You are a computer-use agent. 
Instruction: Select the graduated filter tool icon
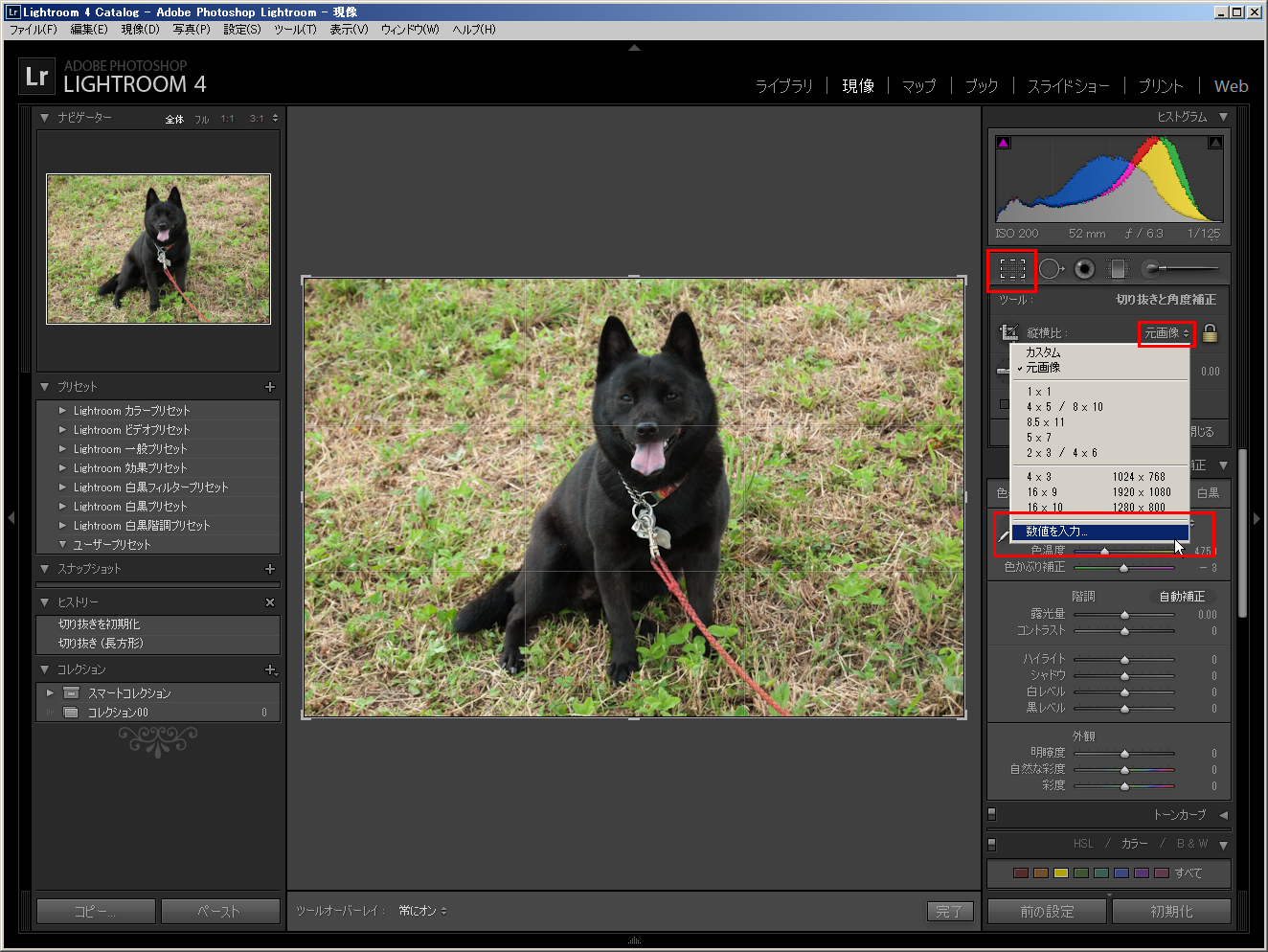tap(1118, 269)
